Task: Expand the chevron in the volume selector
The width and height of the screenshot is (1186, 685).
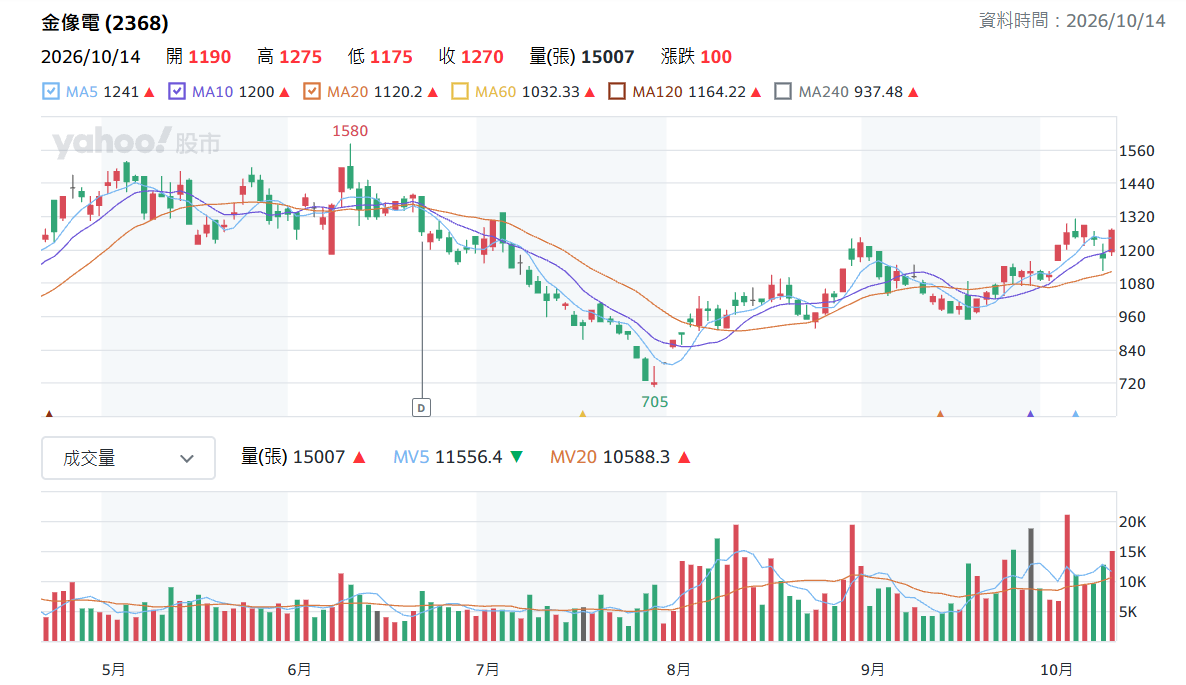Action: tap(187, 459)
